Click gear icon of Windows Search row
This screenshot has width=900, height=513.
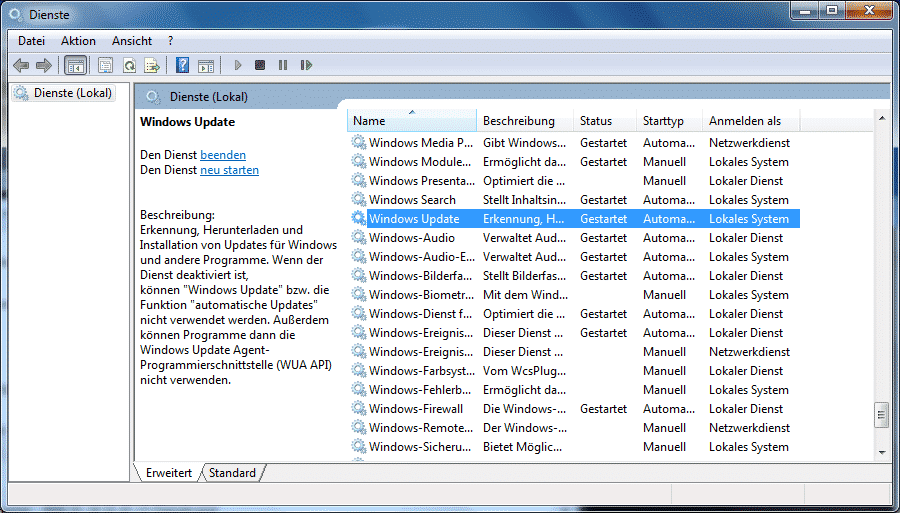point(359,200)
